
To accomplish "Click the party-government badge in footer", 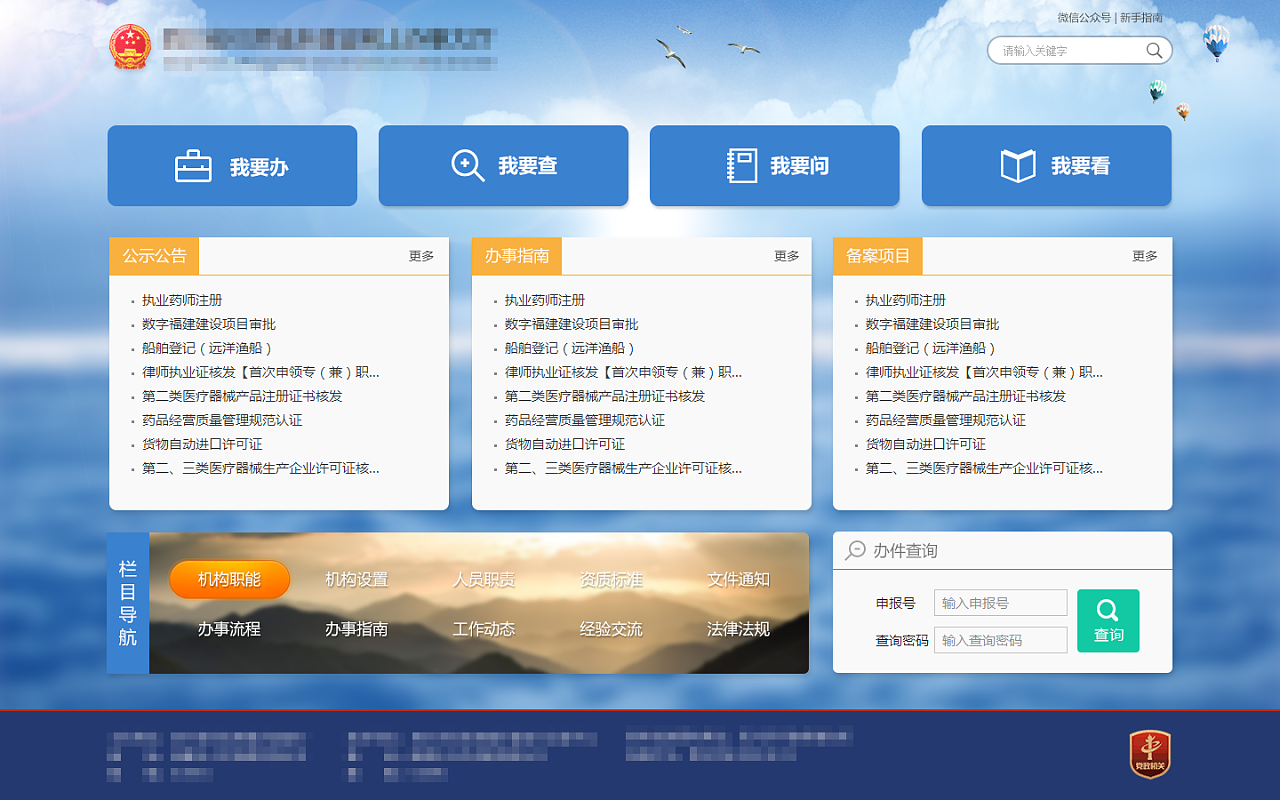I will (x=1150, y=754).
